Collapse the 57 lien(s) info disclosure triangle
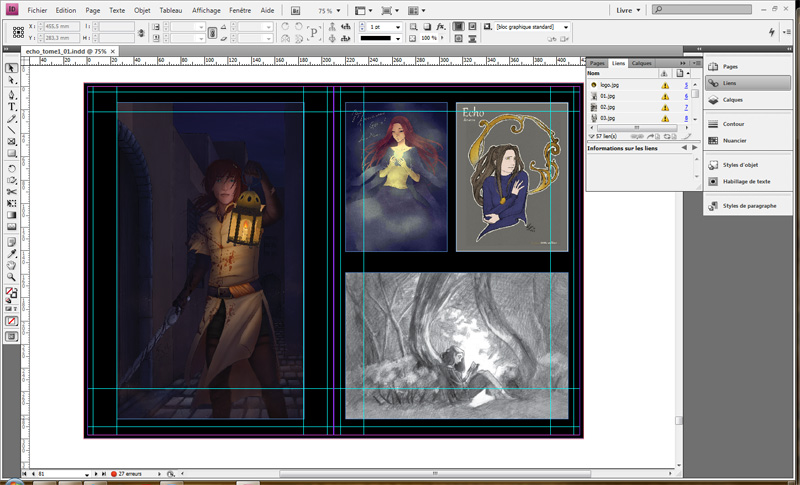This screenshot has width=800, height=485. tap(591, 137)
